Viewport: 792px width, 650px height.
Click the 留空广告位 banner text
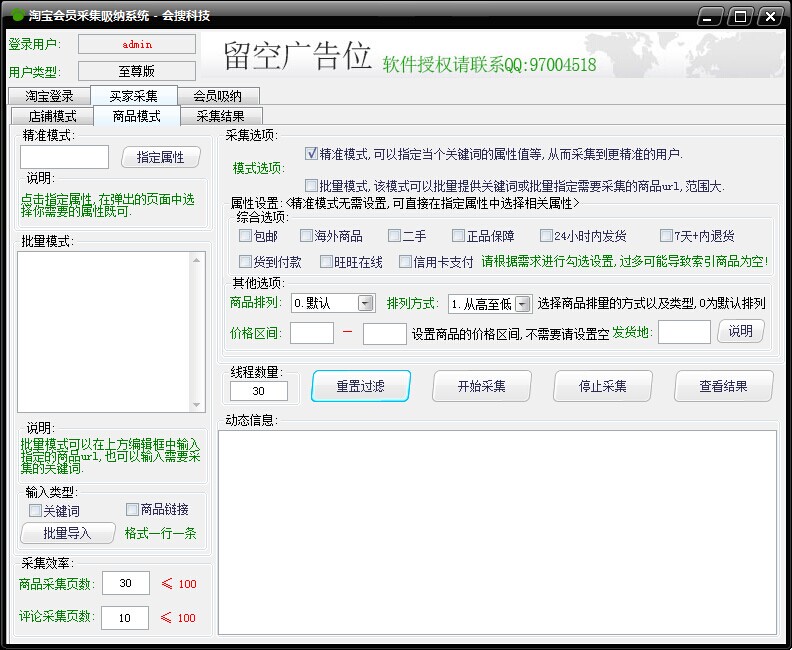tap(297, 55)
